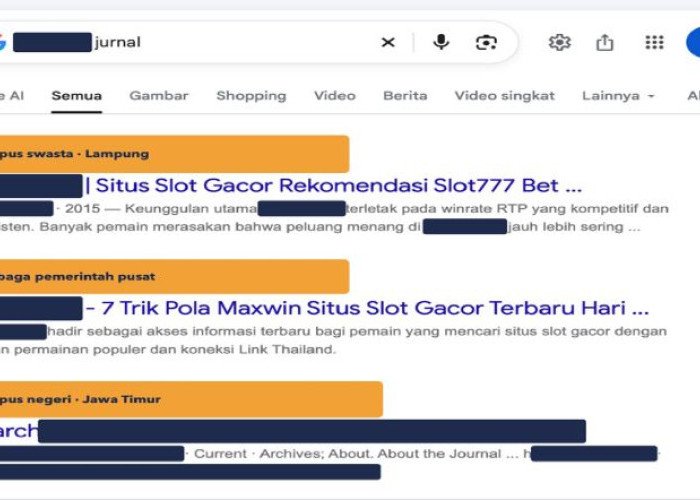Switch to the Semua tab

pyautogui.click(x=77, y=96)
